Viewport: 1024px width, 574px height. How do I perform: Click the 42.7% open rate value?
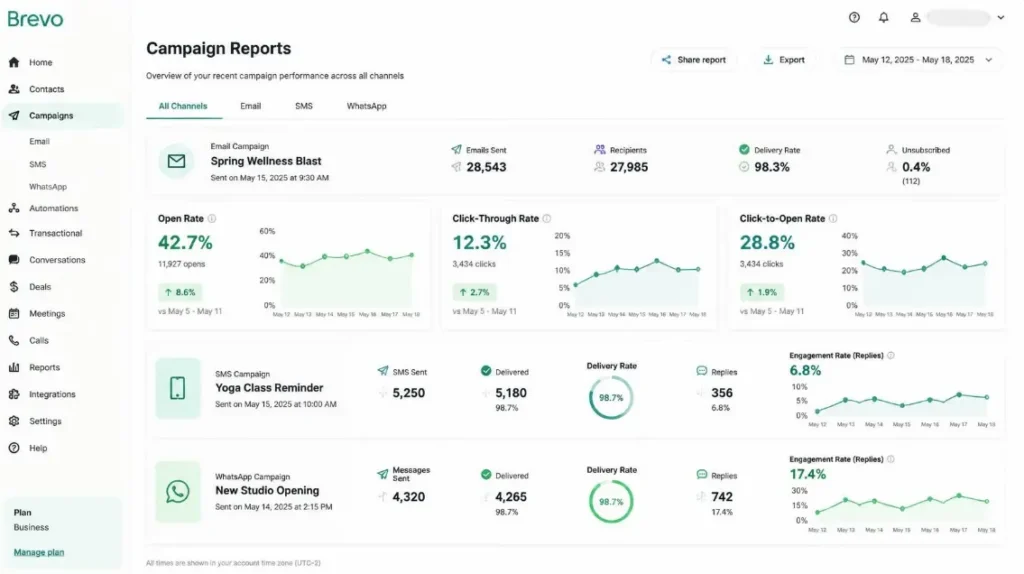click(185, 243)
